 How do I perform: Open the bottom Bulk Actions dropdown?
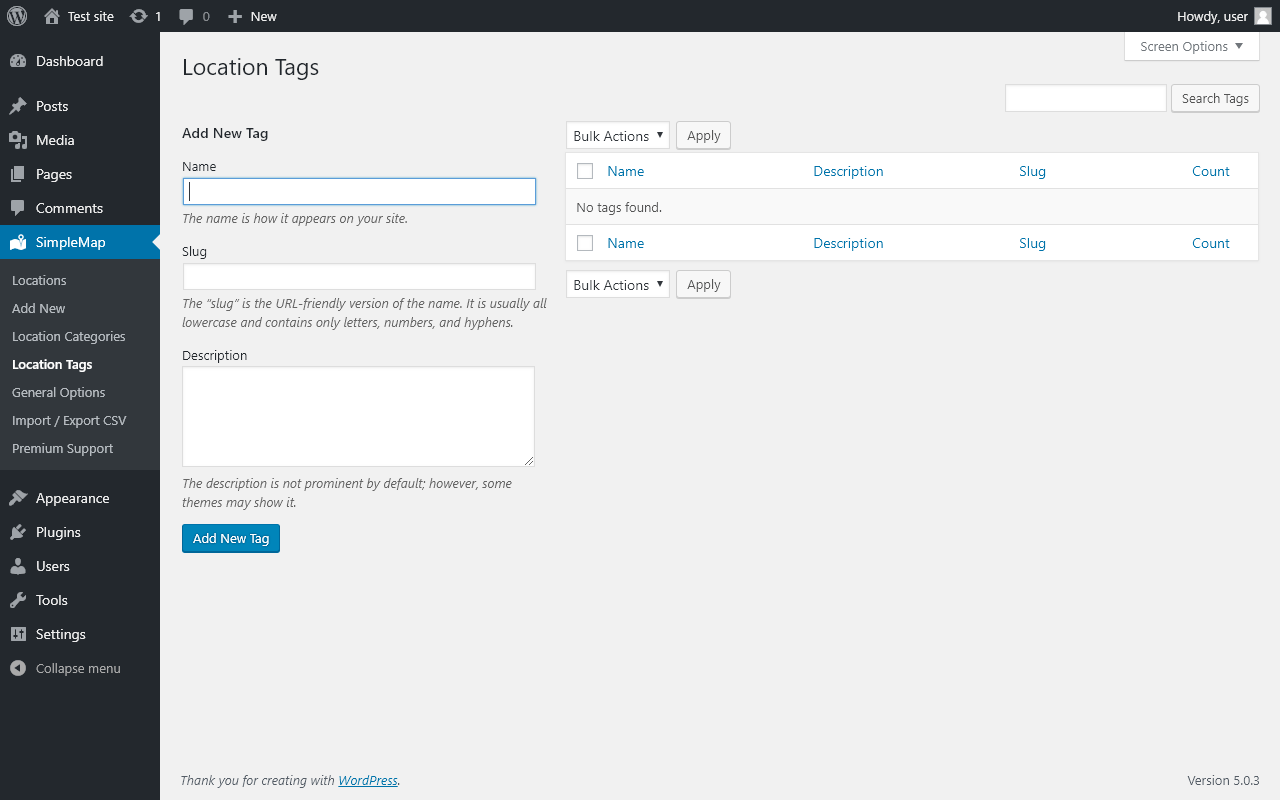click(618, 285)
